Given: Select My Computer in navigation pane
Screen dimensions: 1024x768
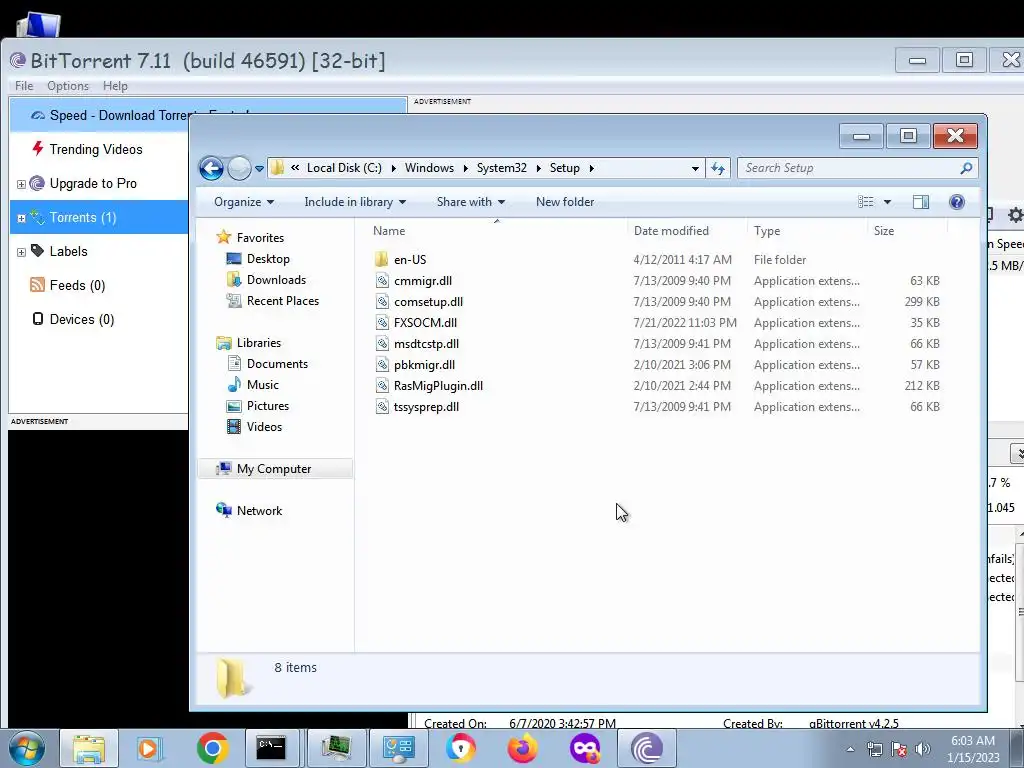Looking at the screenshot, I should (274, 469).
